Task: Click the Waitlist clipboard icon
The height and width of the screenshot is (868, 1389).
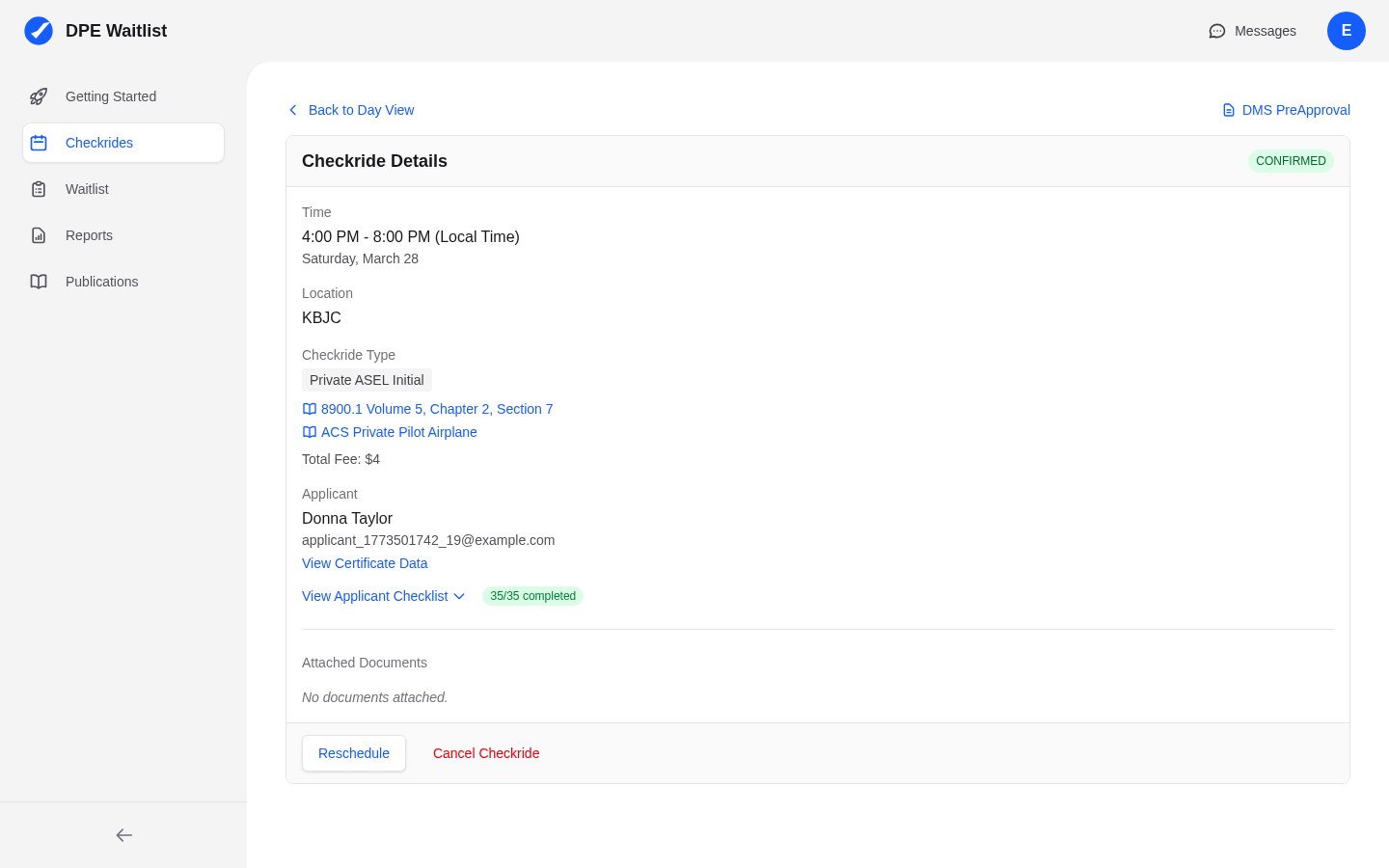Action: point(38,189)
